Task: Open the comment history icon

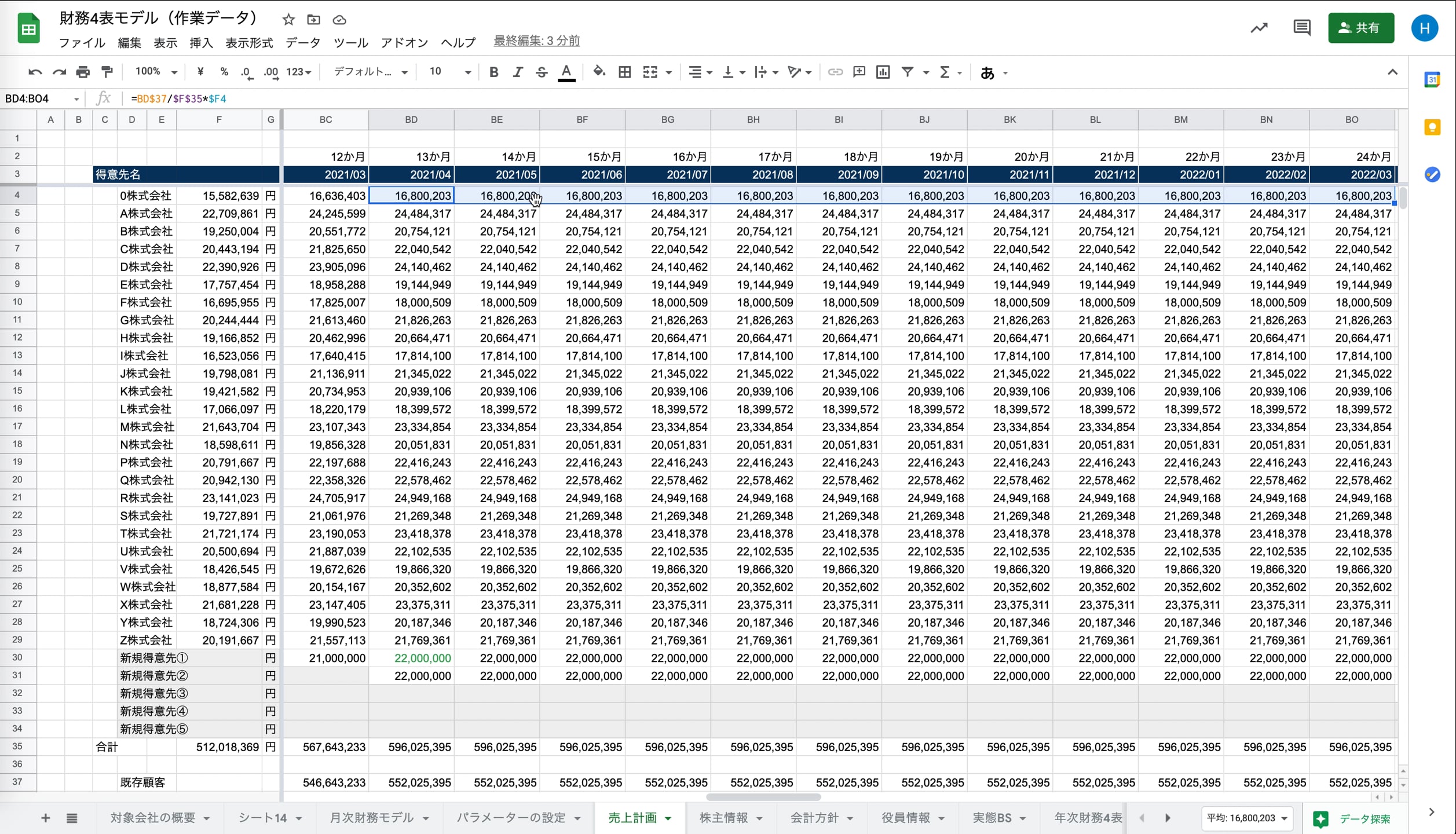Action: (1301, 28)
